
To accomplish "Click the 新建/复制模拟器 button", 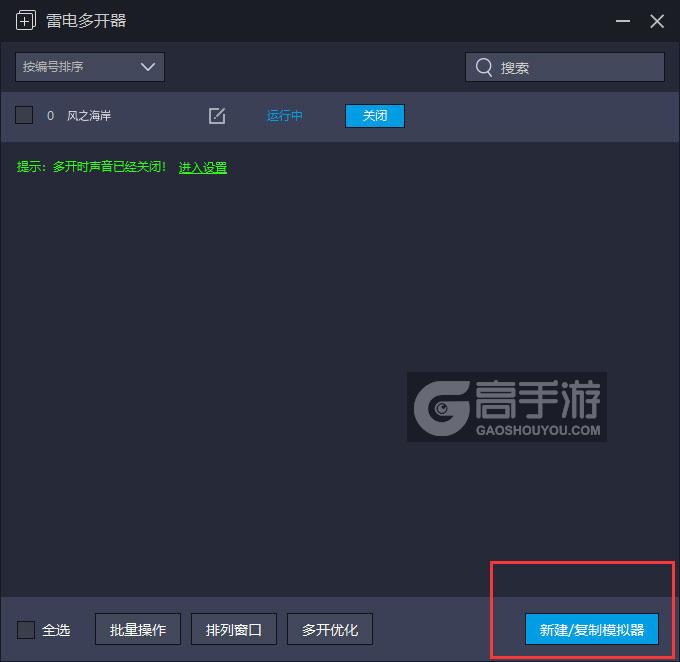I will [x=592, y=629].
